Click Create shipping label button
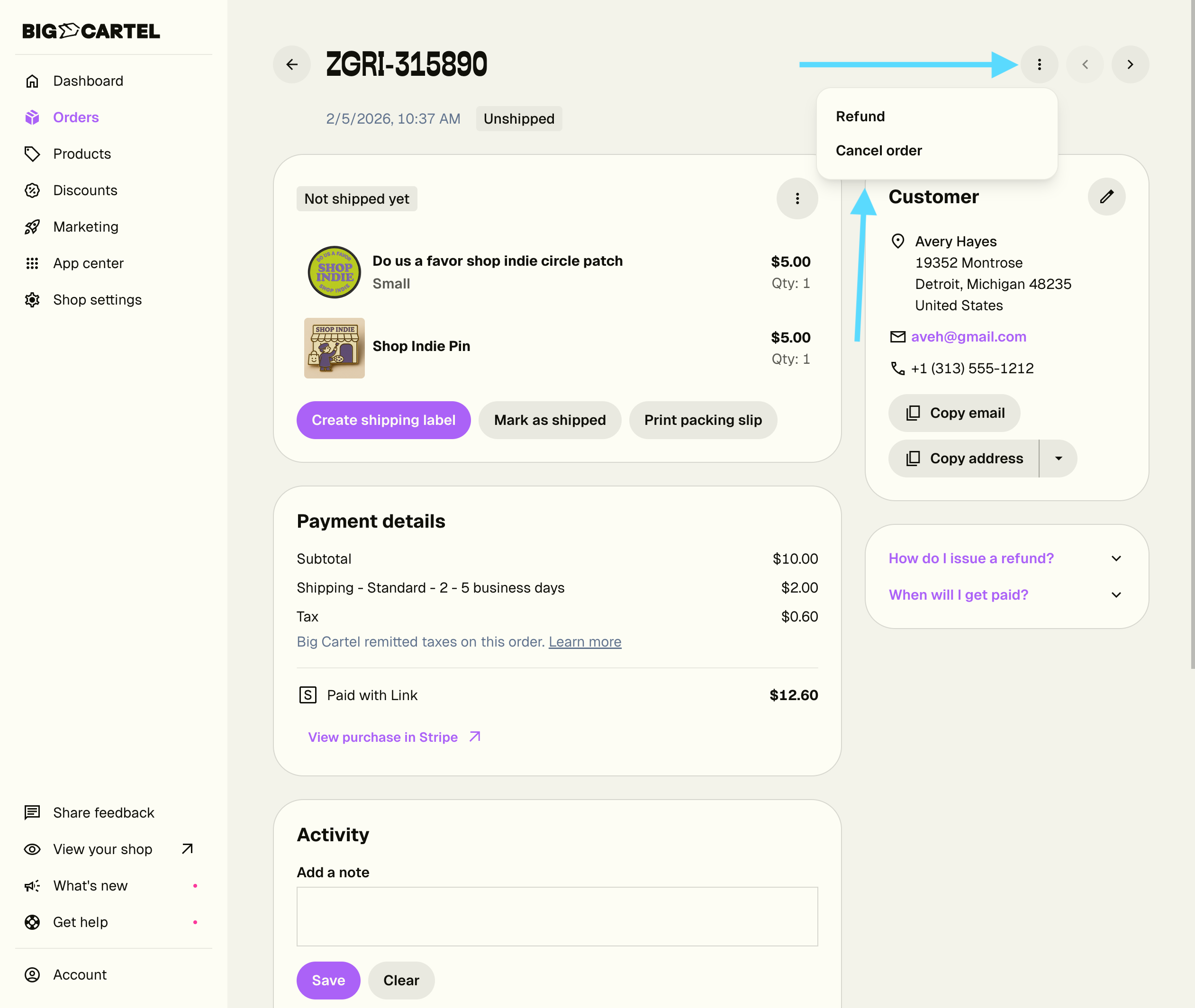Viewport: 1195px width, 1008px height. [383, 420]
